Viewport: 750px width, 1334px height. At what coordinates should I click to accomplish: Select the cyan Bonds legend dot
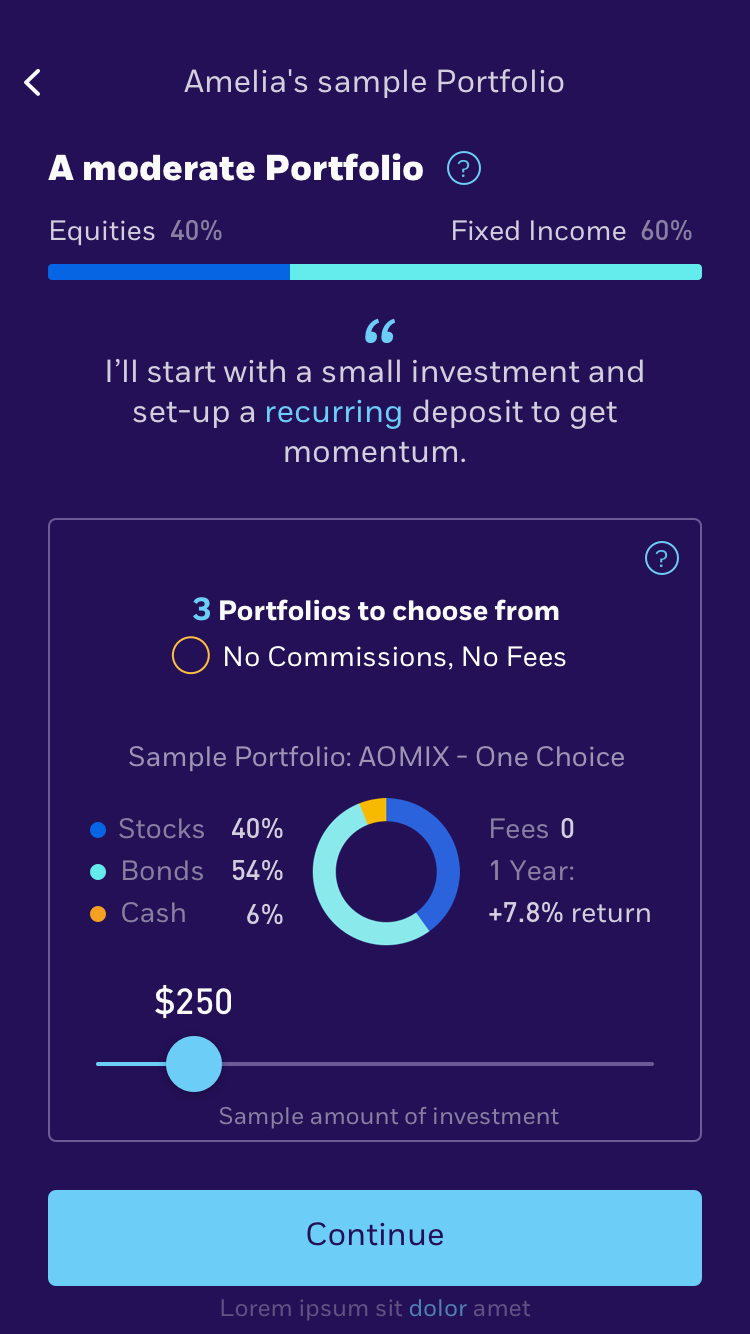click(x=97, y=870)
